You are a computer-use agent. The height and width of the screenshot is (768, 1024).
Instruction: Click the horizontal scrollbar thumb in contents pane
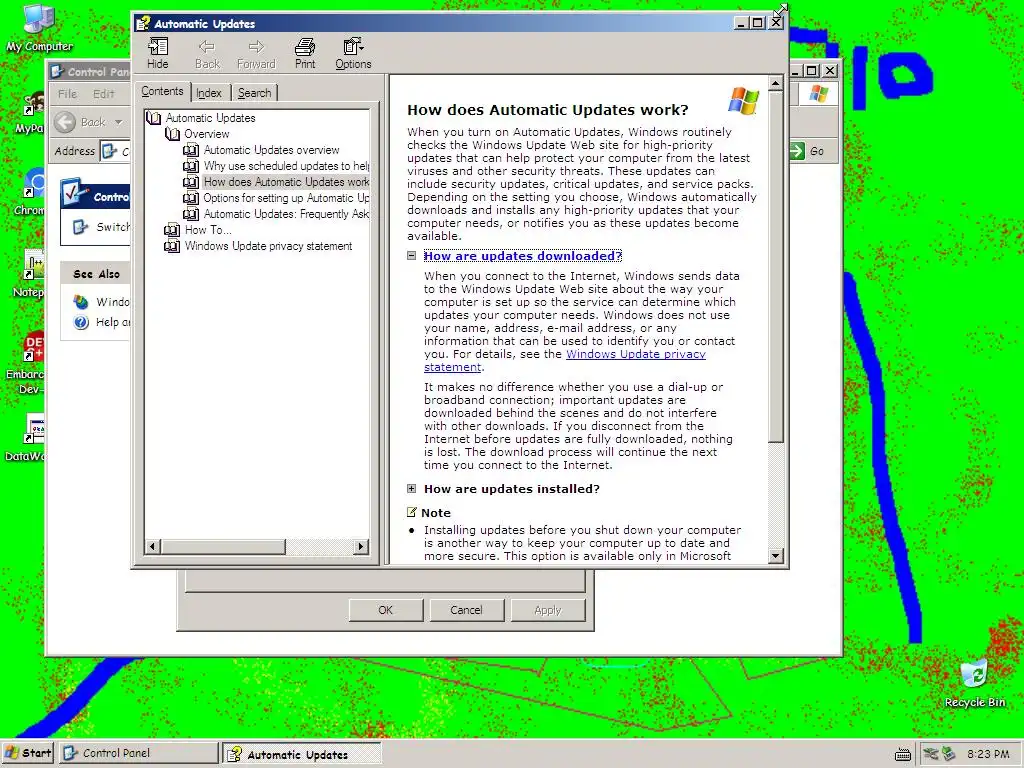(223, 547)
